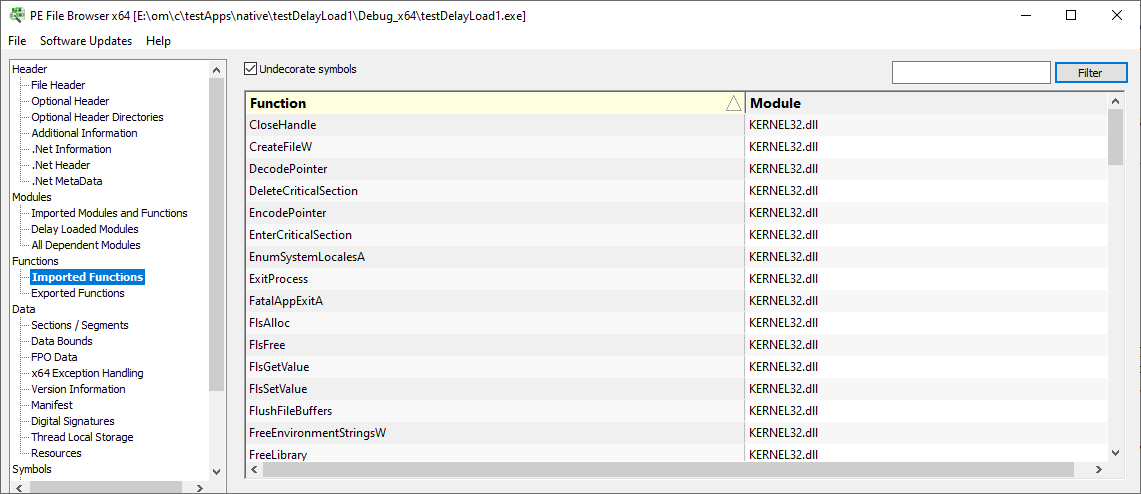Click the sort triangle in Function header

click(734, 103)
